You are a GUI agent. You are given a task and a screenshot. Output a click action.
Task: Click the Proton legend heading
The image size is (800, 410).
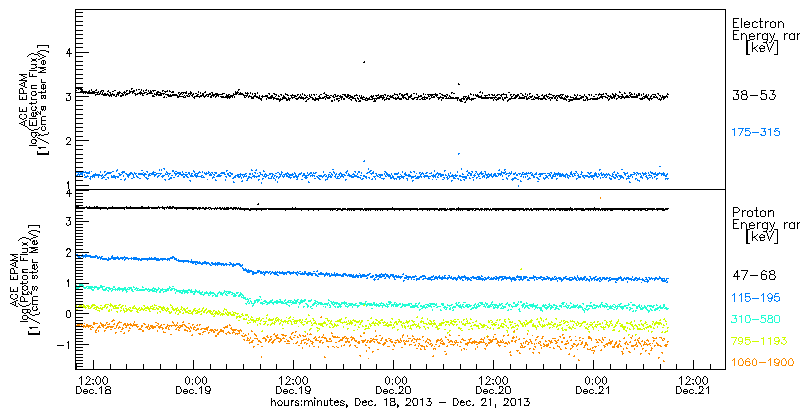[754, 212]
